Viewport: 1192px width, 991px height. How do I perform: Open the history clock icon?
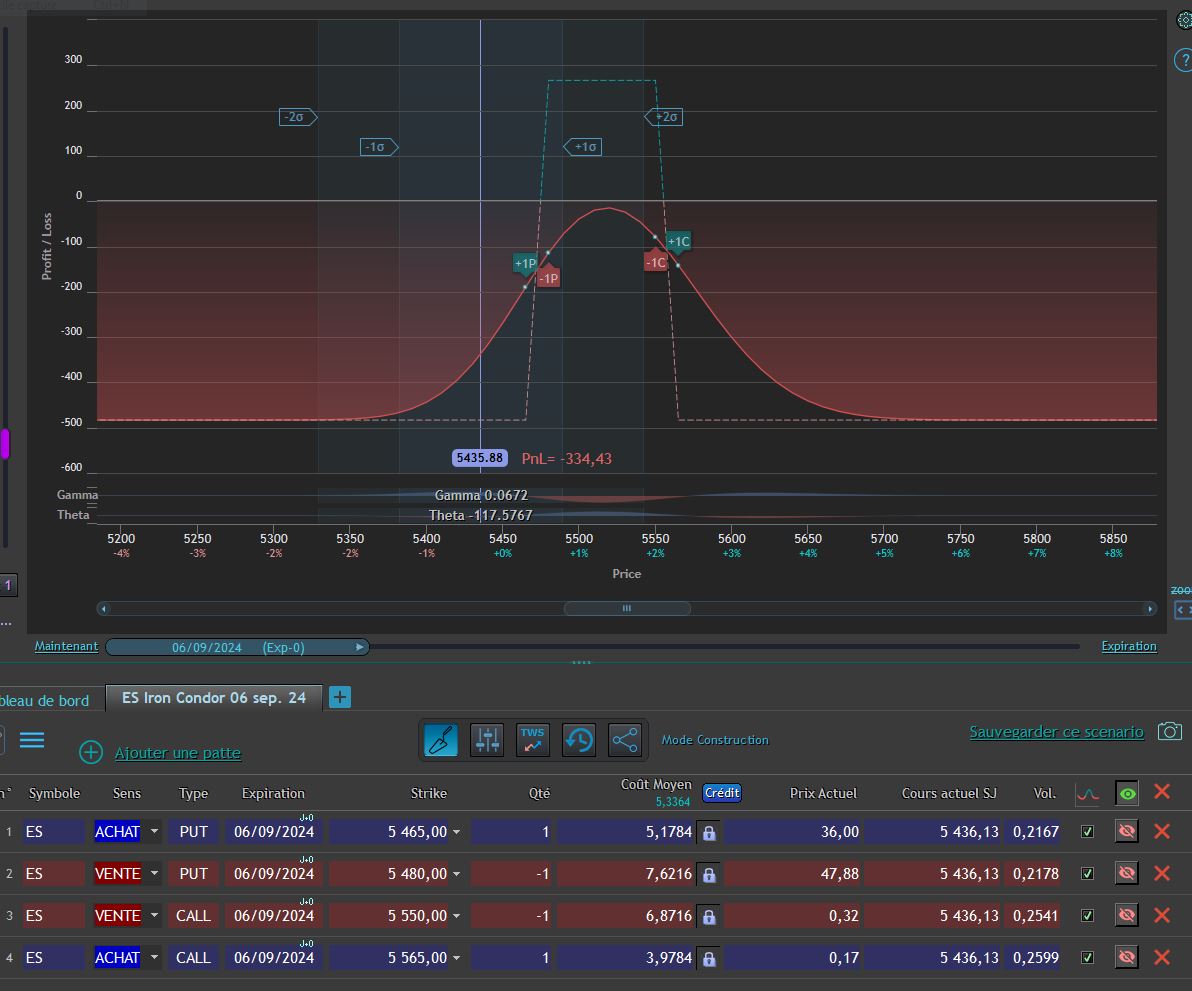tap(579, 740)
